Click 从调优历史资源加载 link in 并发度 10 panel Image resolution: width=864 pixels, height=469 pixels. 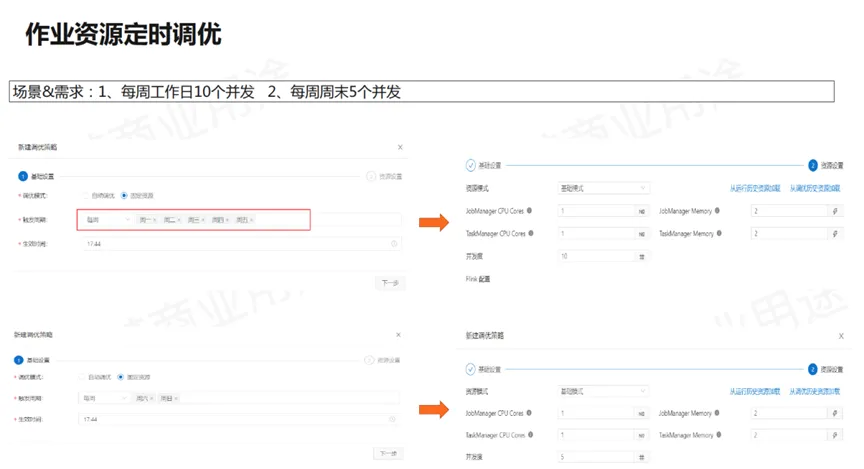pos(815,188)
